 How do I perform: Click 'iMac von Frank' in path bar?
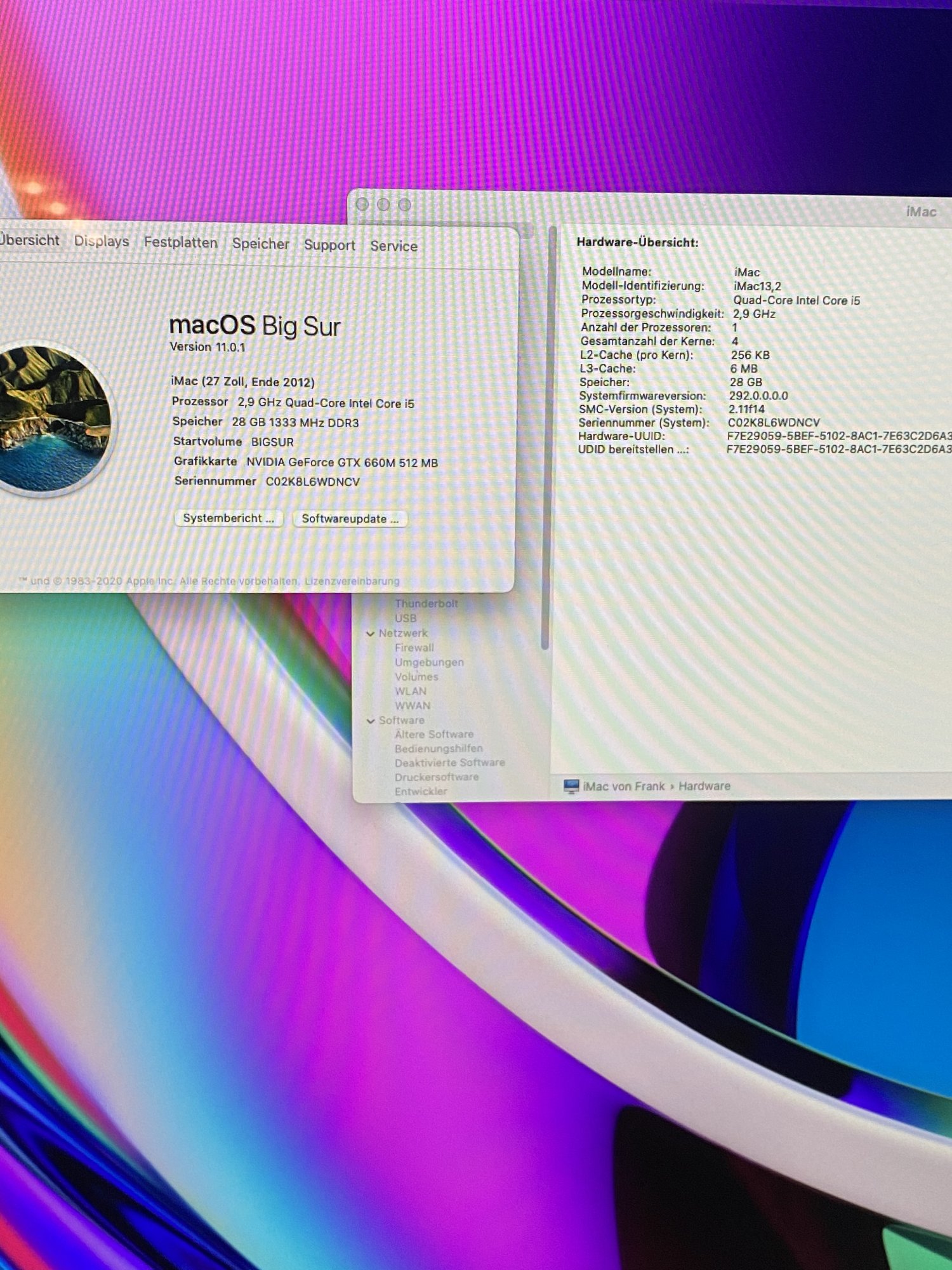[x=624, y=786]
